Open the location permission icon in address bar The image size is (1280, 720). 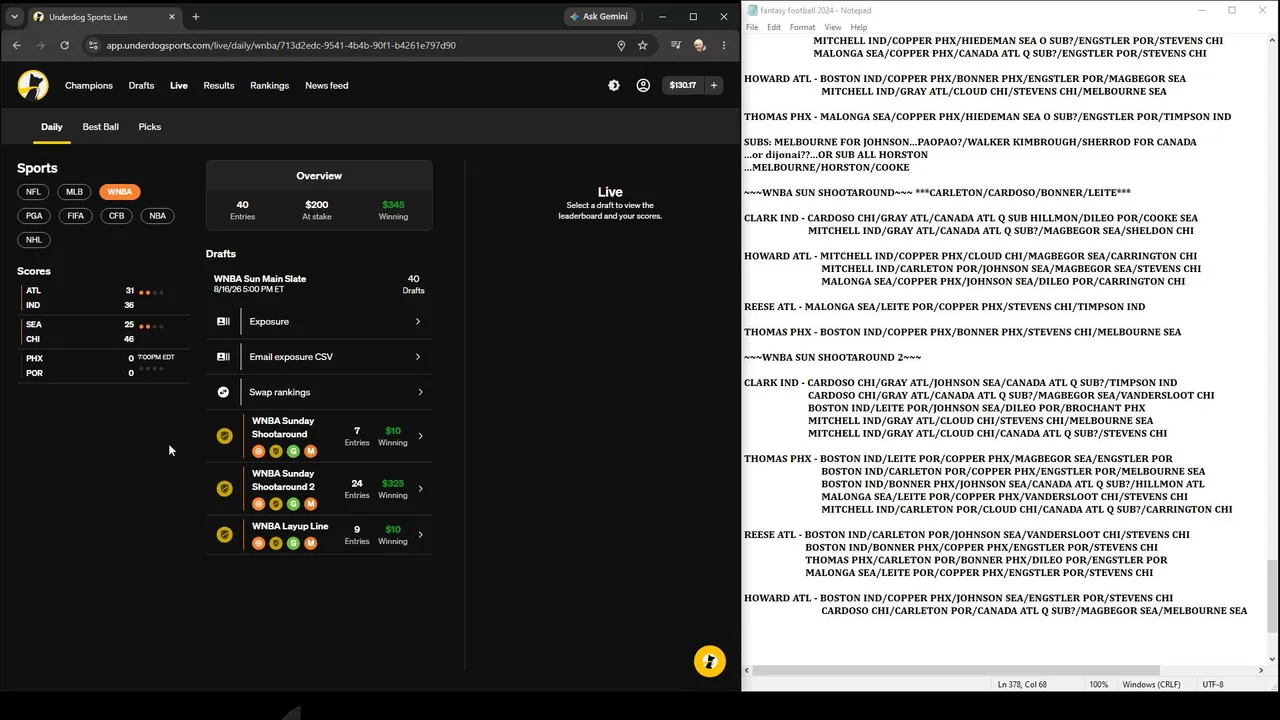click(x=621, y=45)
